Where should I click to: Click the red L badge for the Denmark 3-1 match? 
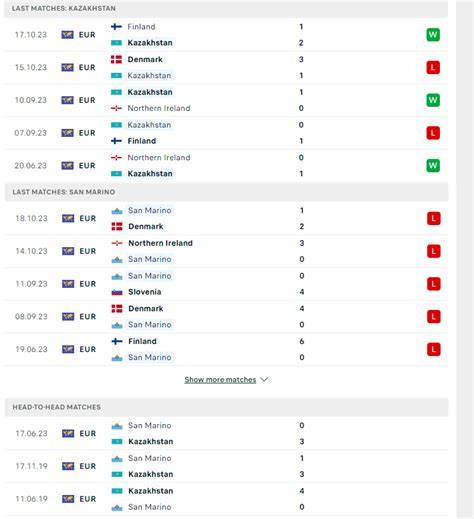433,67
